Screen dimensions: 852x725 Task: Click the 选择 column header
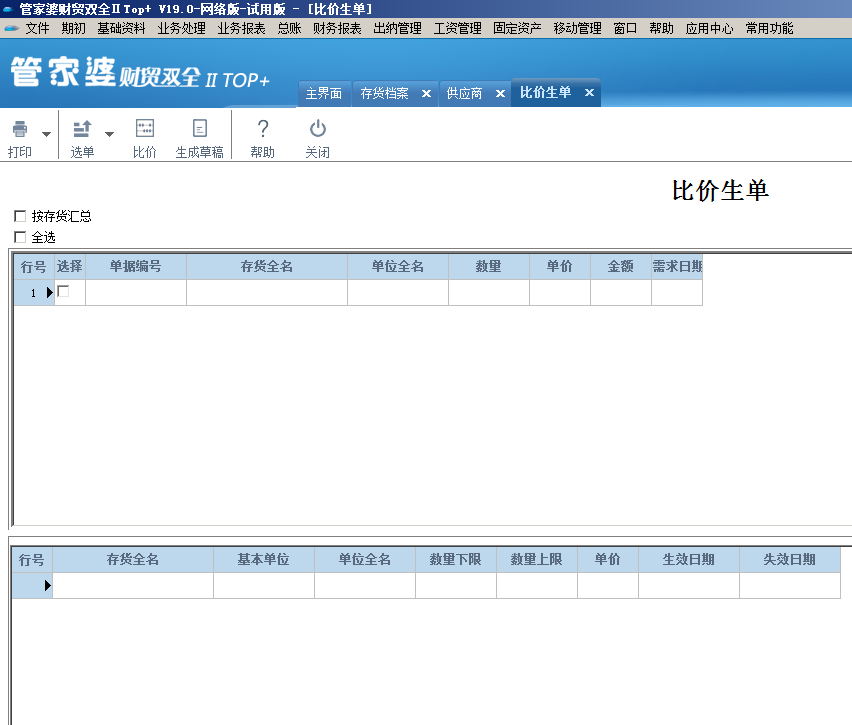click(x=70, y=266)
